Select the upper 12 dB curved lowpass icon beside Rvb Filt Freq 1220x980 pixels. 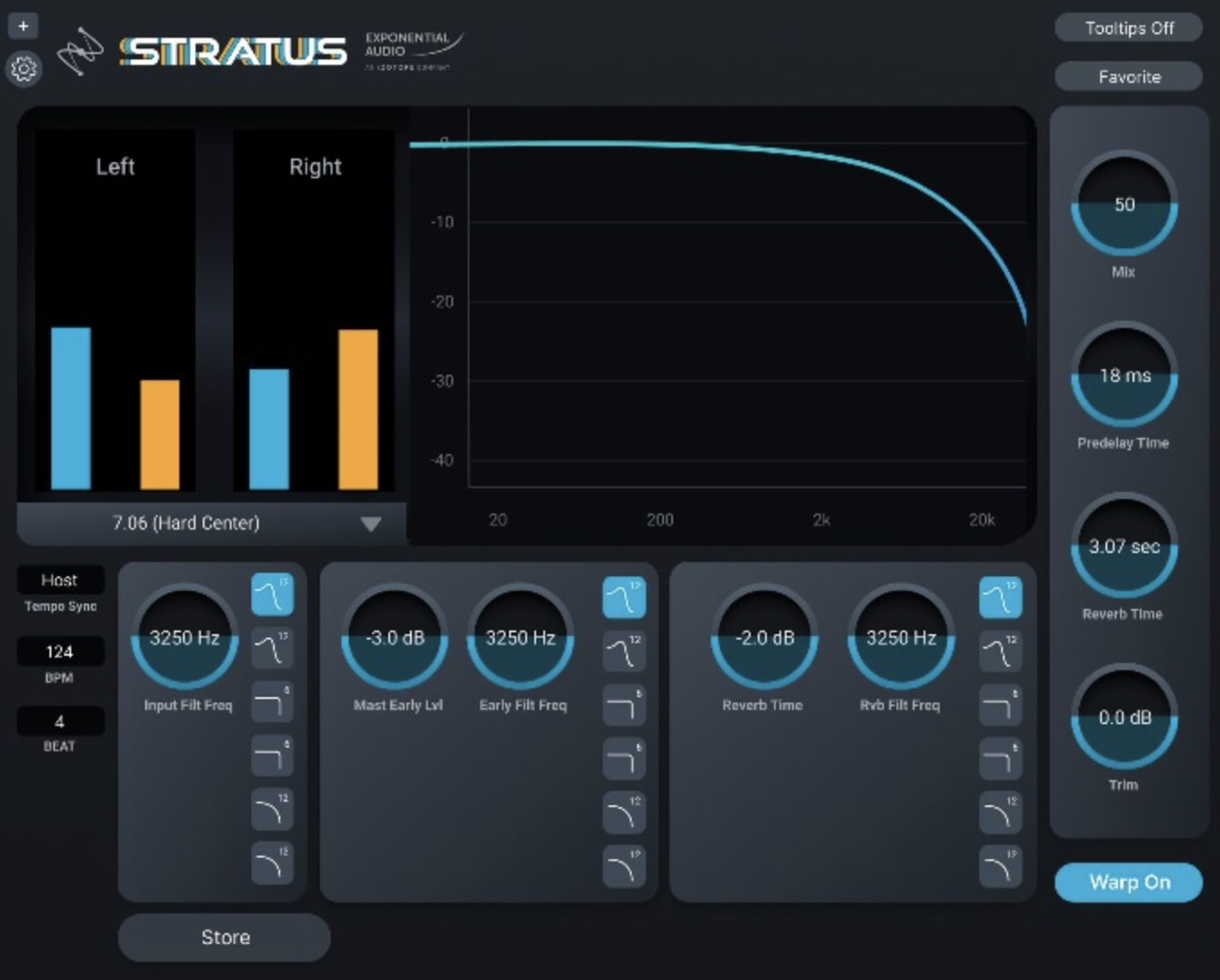tap(1000, 814)
